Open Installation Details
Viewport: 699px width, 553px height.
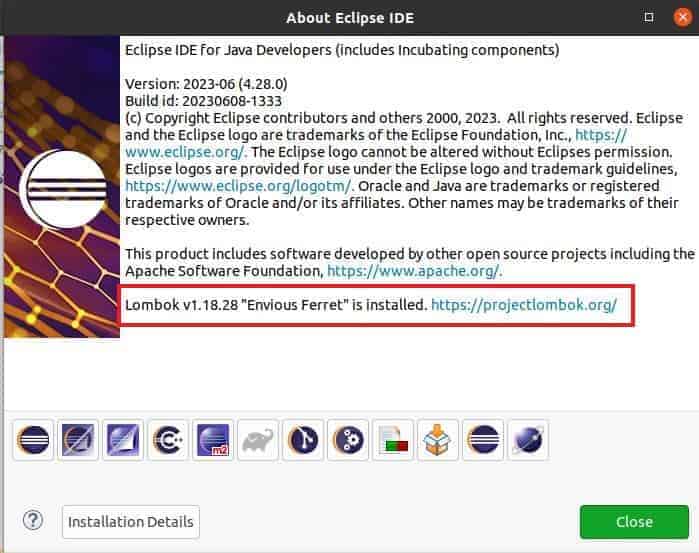[131, 522]
